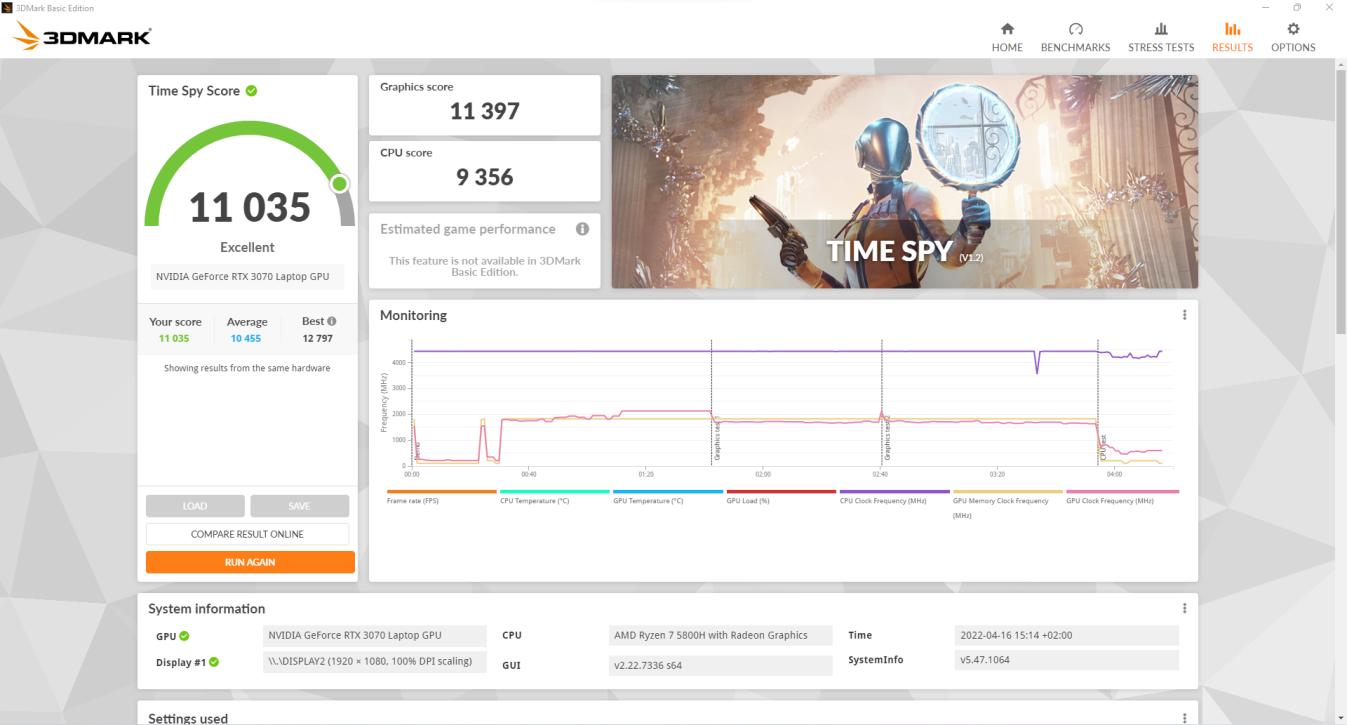This screenshot has width=1347, height=725.
Task: Open the System information three-dot menu
Action: [1185, 606]
